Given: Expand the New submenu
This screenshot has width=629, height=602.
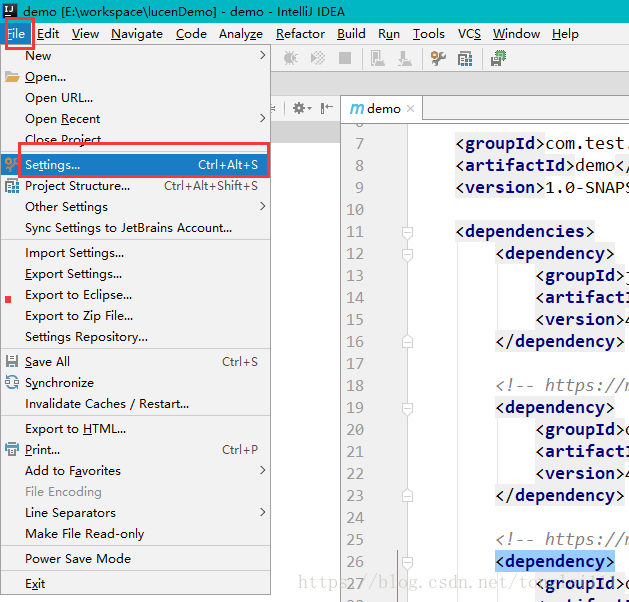Looking at the screenshot, I should (x=136, y=56).
